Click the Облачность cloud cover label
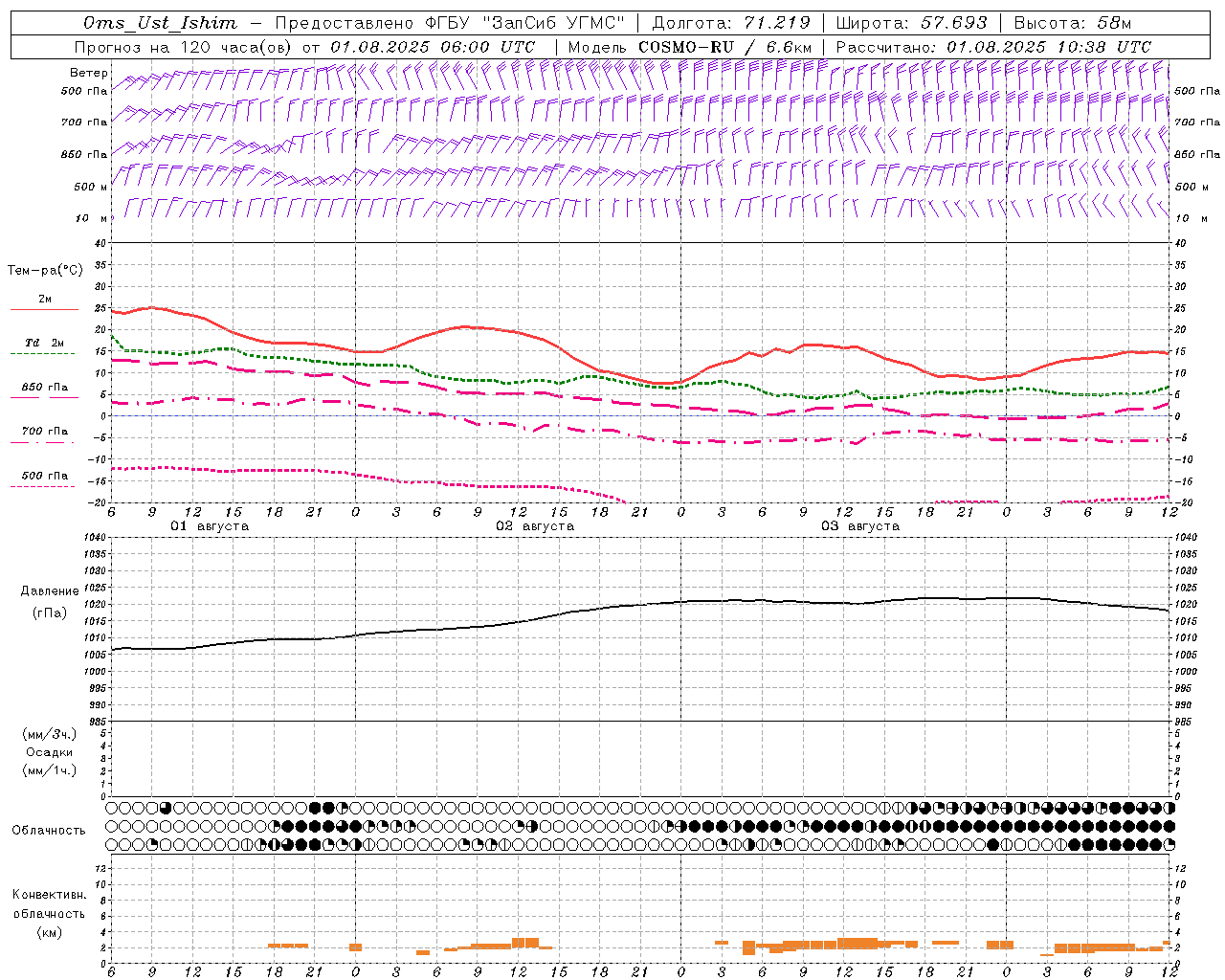The height and width of the screenshot is (980, 1225). click(x=49, y=830)
